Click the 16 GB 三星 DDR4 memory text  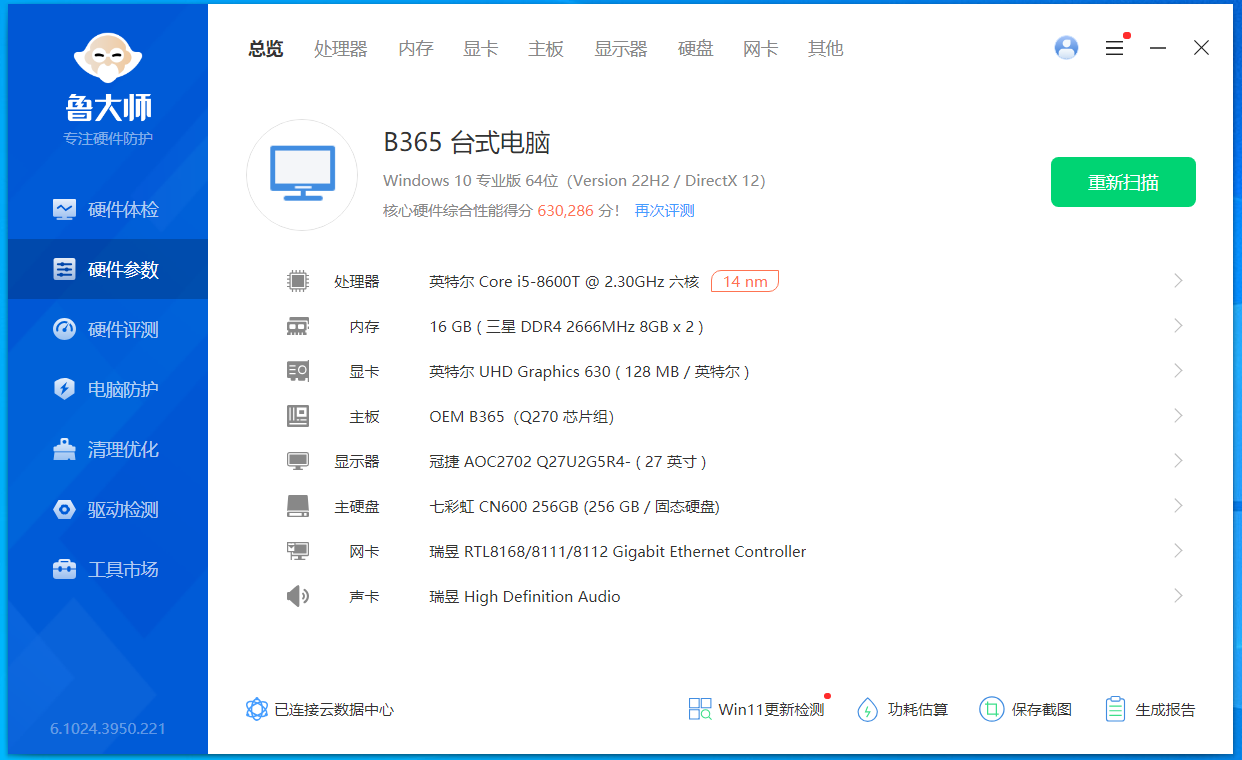coord(566,327)
